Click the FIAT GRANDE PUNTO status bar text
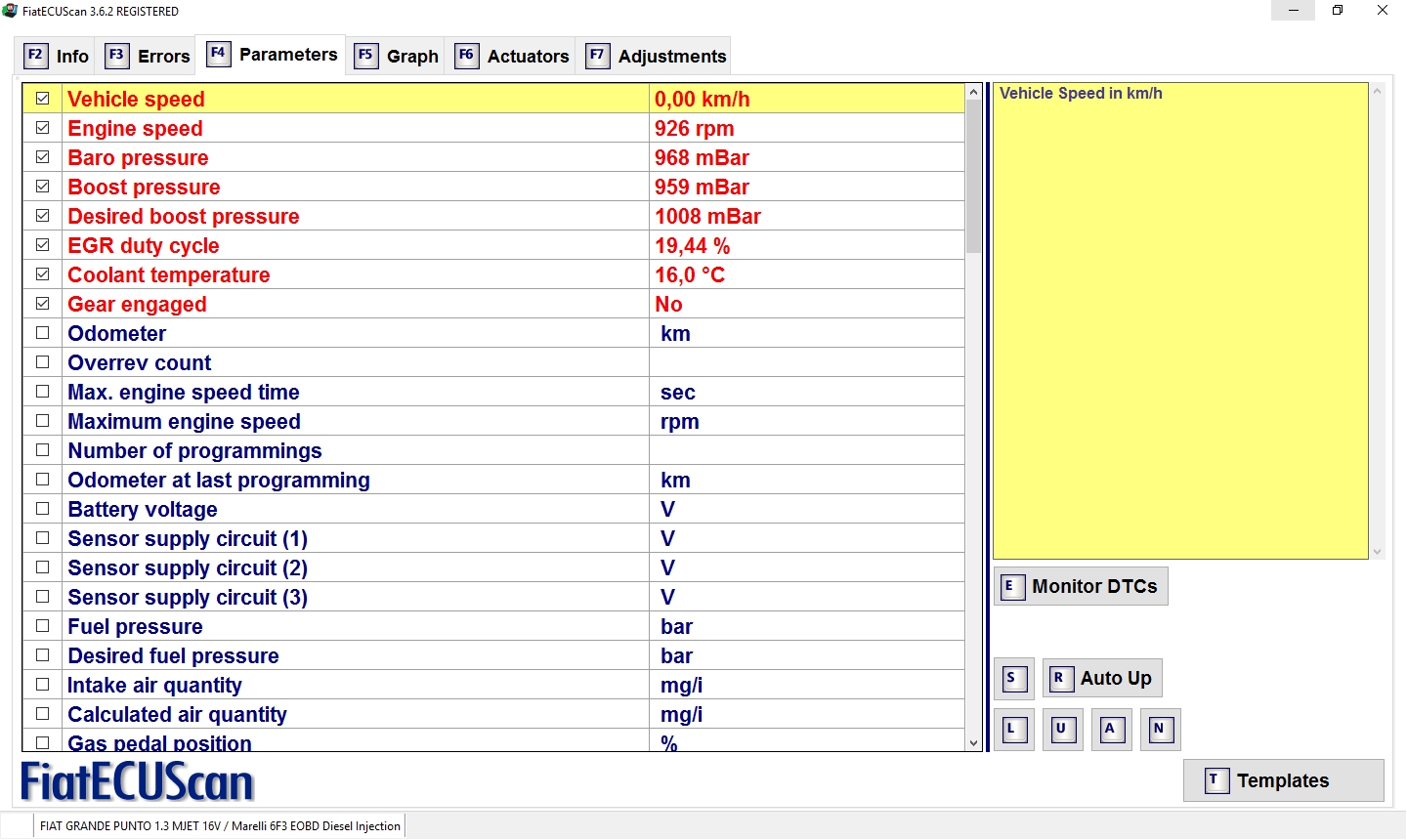 [220, 825]
